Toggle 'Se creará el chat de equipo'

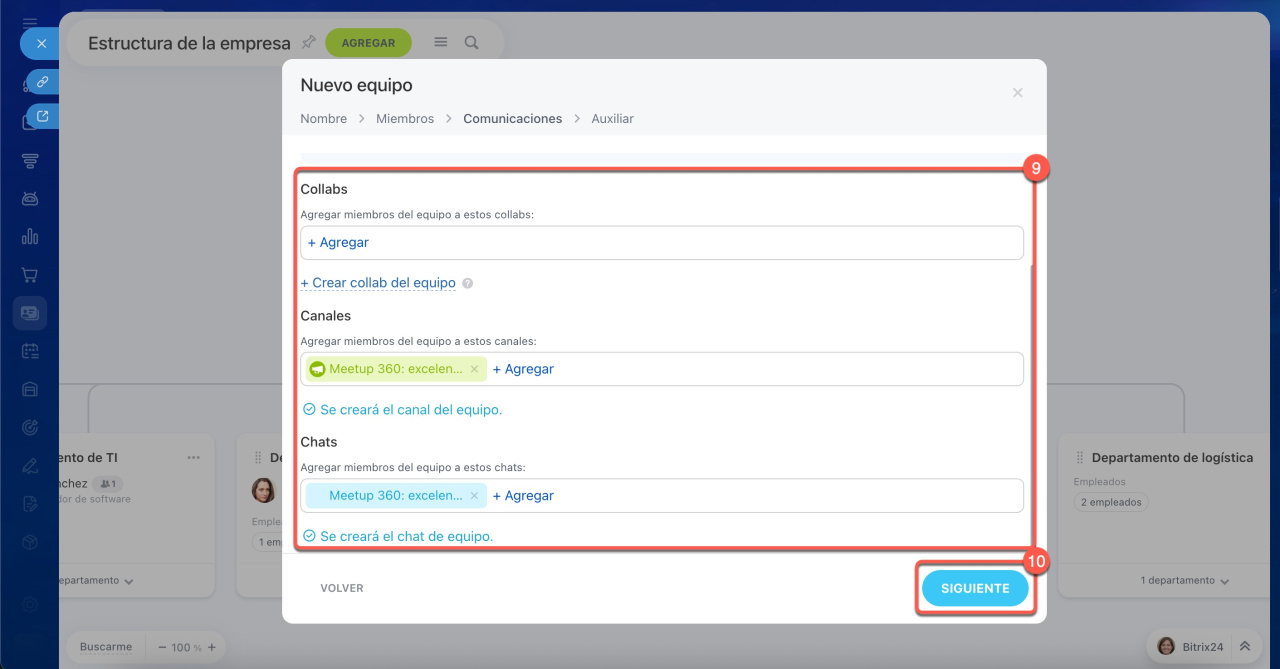(309, 537)
